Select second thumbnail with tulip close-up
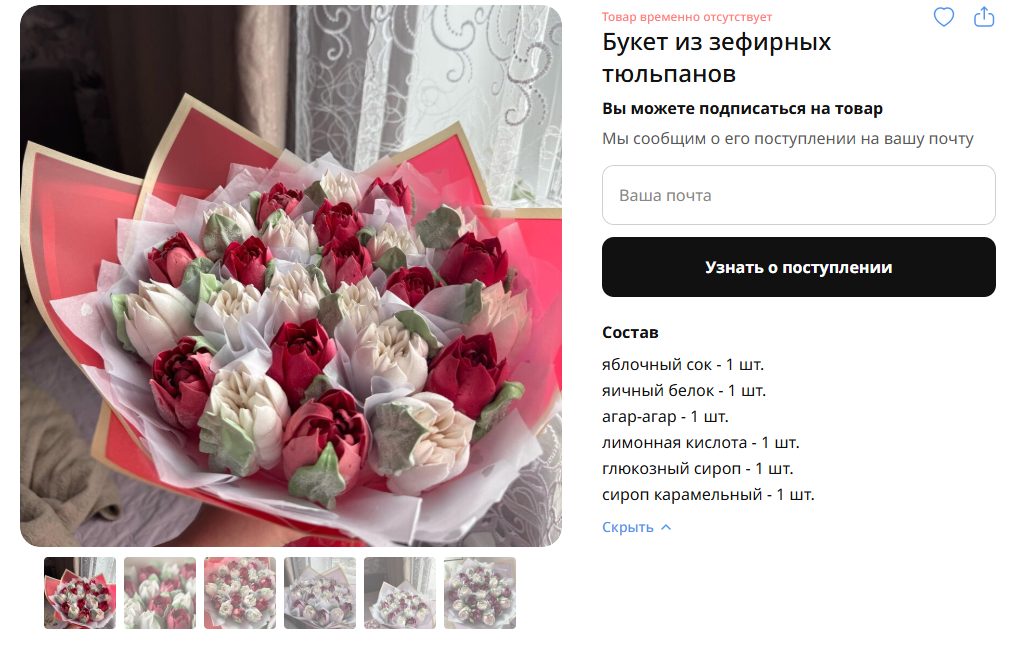The image size is (1029, 660). [160, 593]
